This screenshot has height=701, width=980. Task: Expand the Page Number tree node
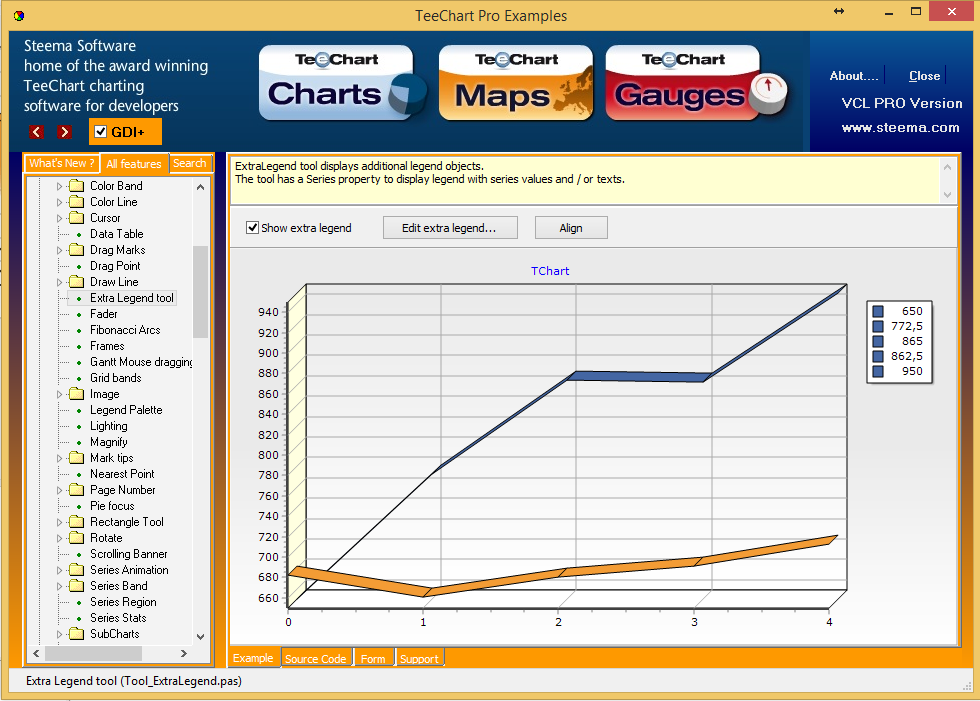(x=59, y=490)
